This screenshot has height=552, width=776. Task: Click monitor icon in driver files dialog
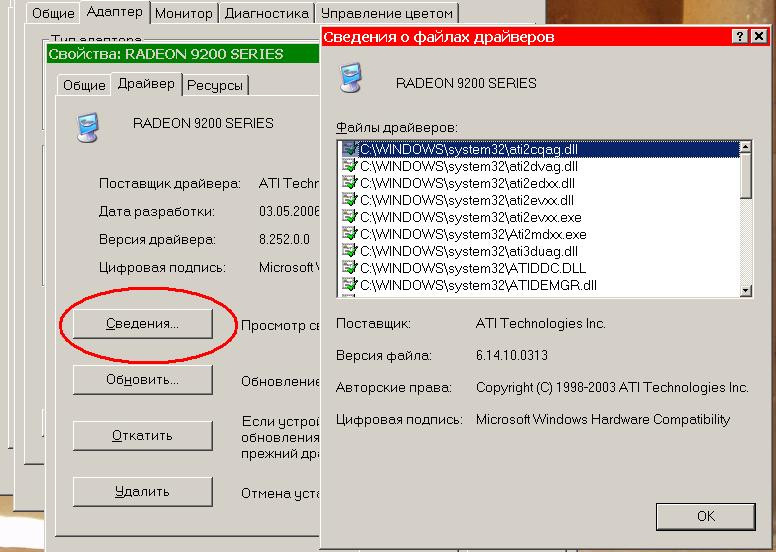[x=351, y=78]
